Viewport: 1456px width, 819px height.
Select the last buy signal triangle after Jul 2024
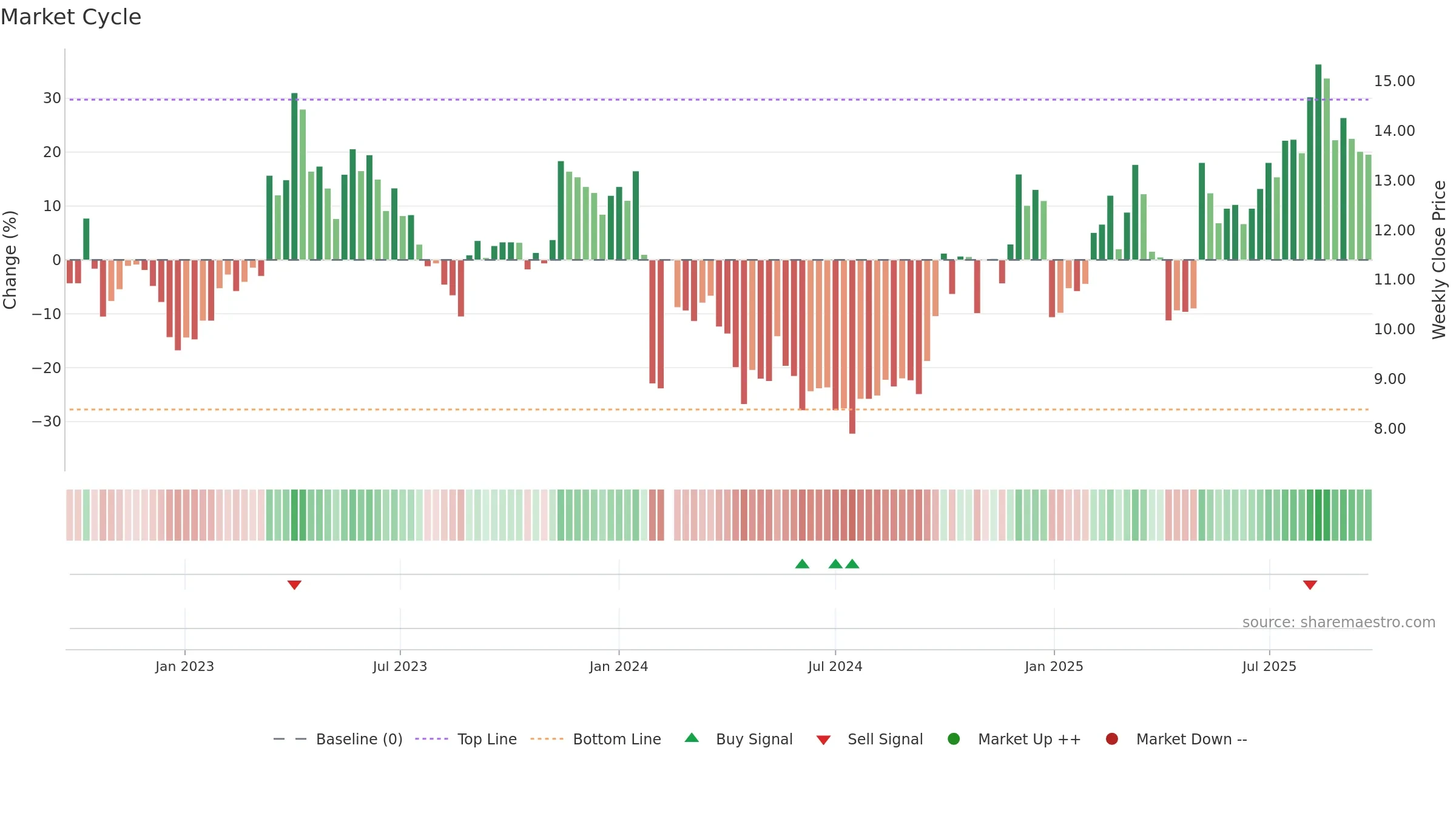(x=852, y=564)
